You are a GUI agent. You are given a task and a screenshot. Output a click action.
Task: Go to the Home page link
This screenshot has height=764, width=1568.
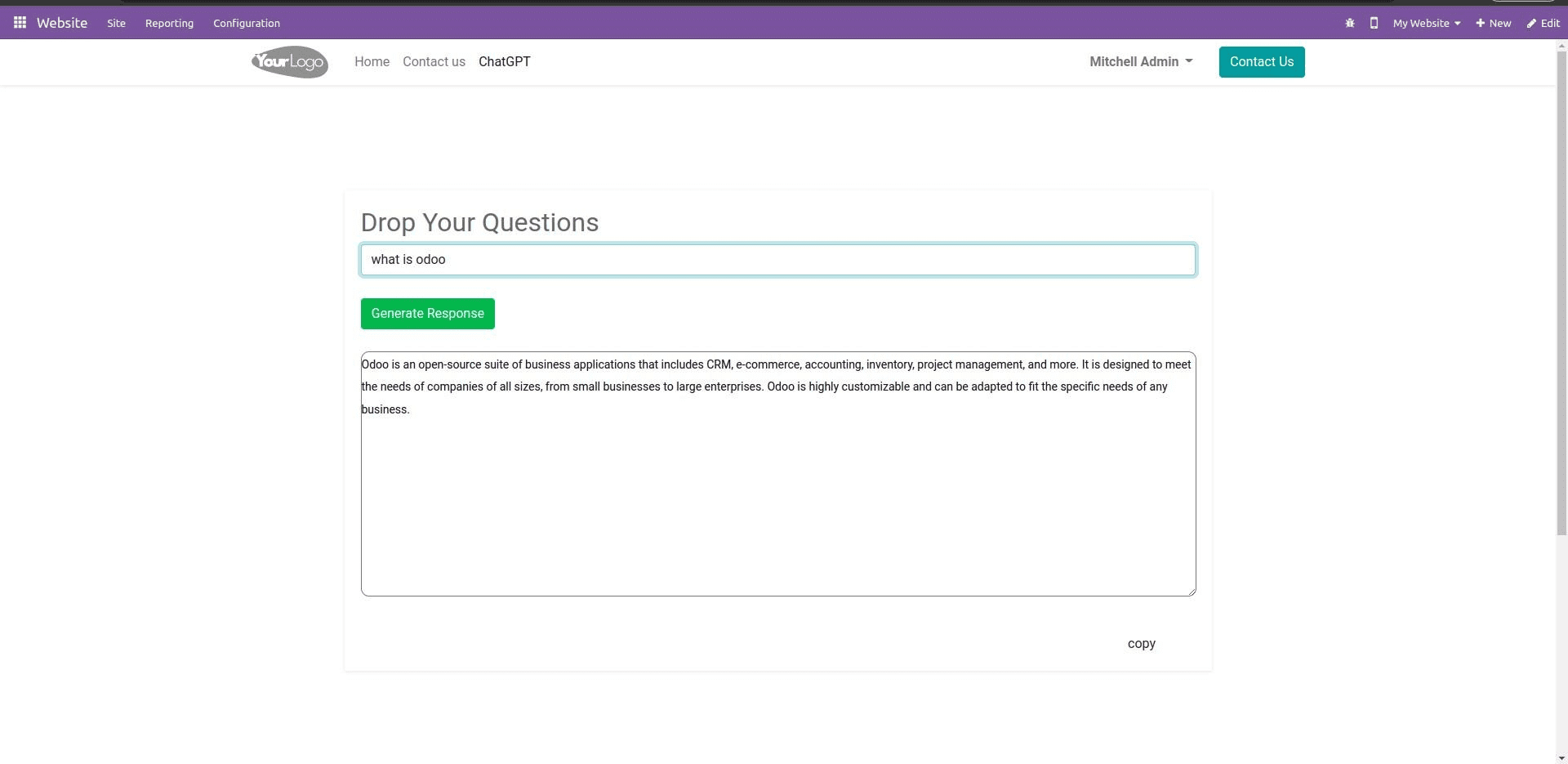click(x=372, y=62)
